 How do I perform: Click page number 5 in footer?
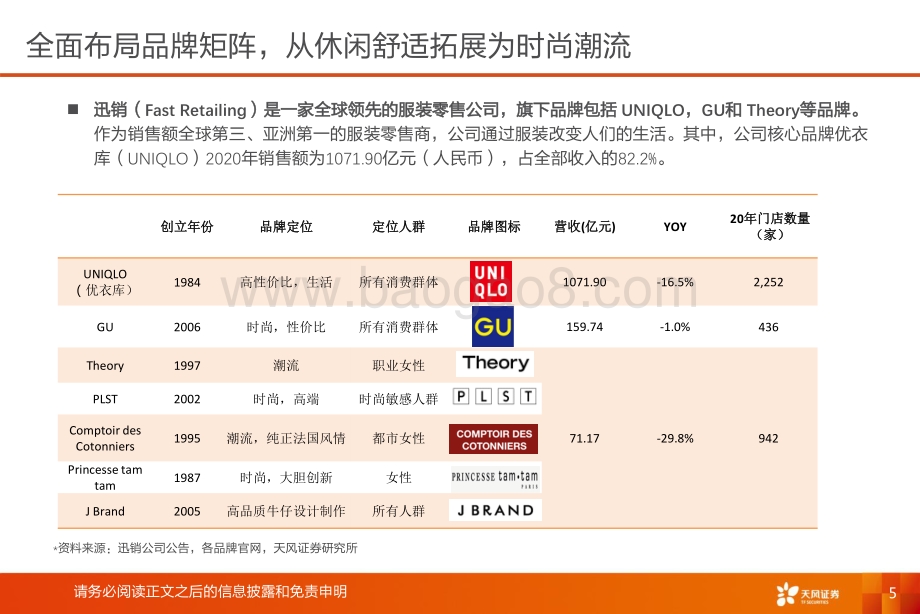892,593
